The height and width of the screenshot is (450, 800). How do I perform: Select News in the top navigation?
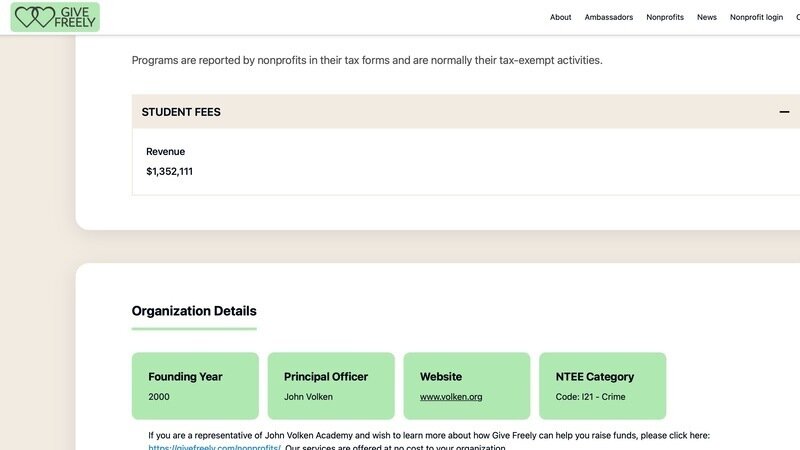pos(707,17)
